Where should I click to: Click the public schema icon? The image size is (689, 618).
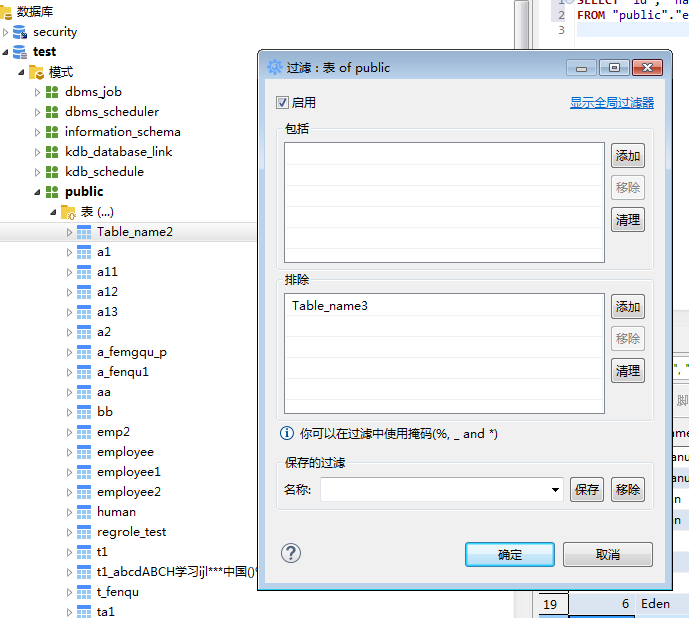click(x=52, y=192)
